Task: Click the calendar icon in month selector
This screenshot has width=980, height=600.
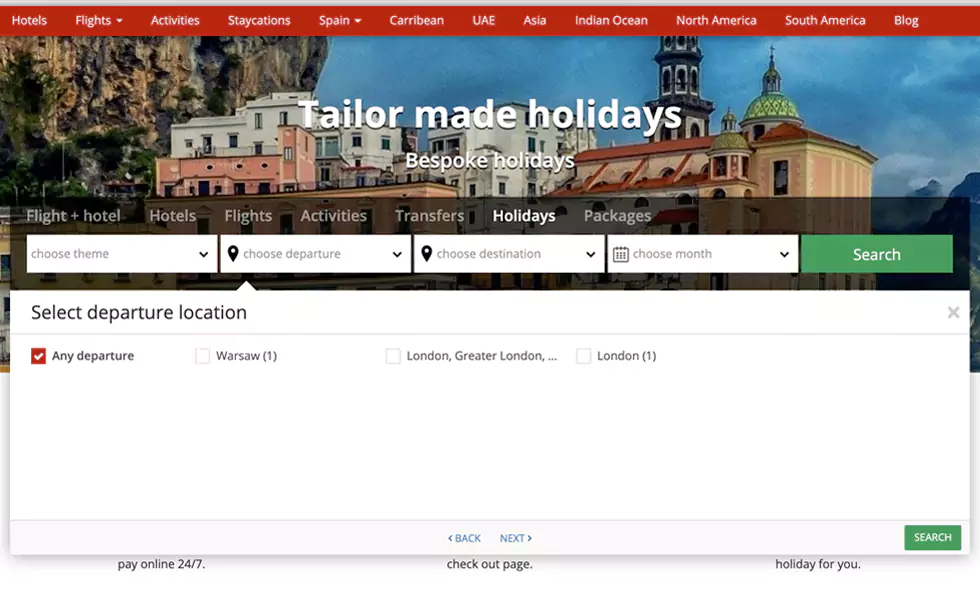Action: (x=622, y=254)
